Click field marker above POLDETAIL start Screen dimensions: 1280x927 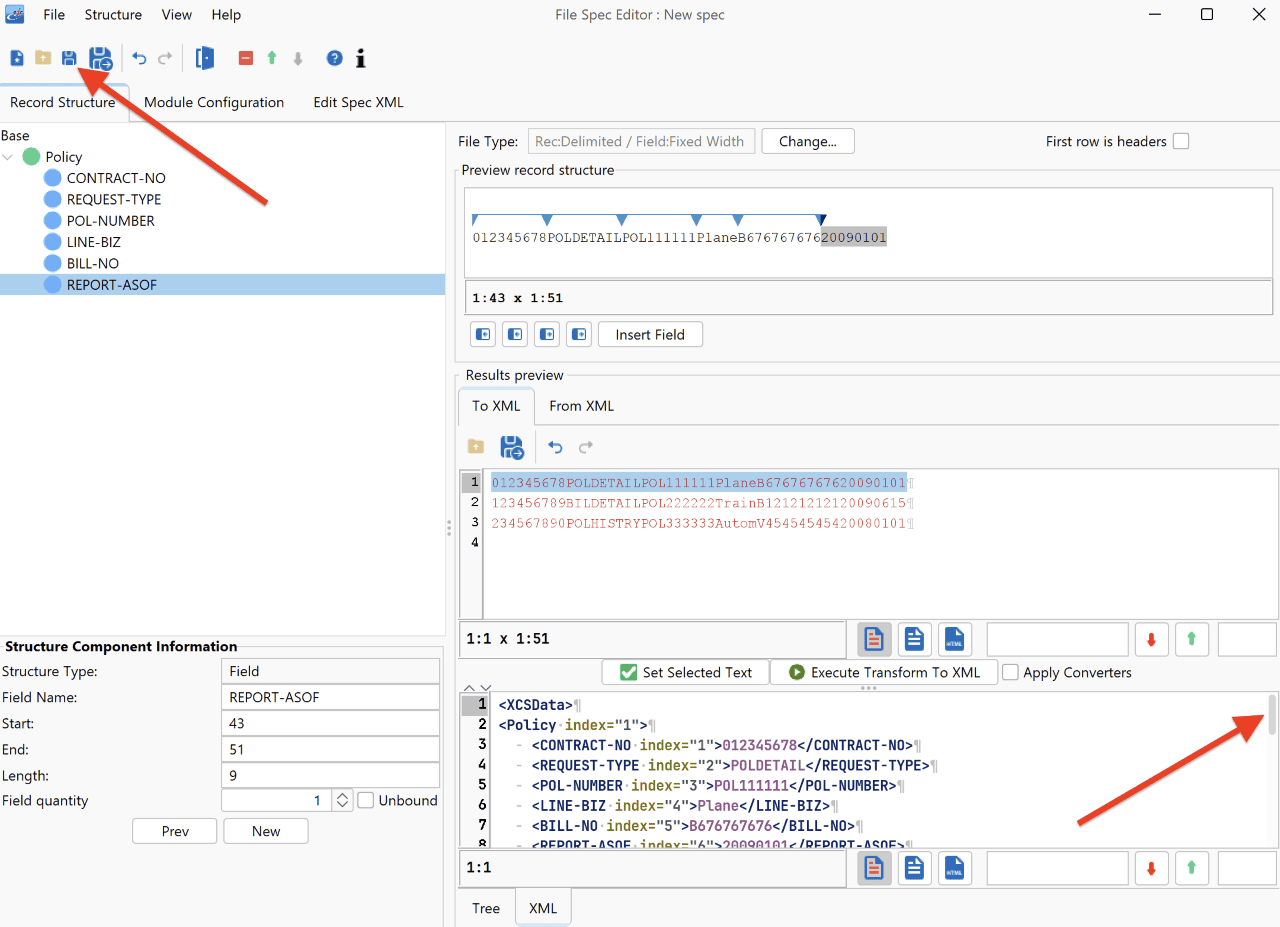coord(547,220)
